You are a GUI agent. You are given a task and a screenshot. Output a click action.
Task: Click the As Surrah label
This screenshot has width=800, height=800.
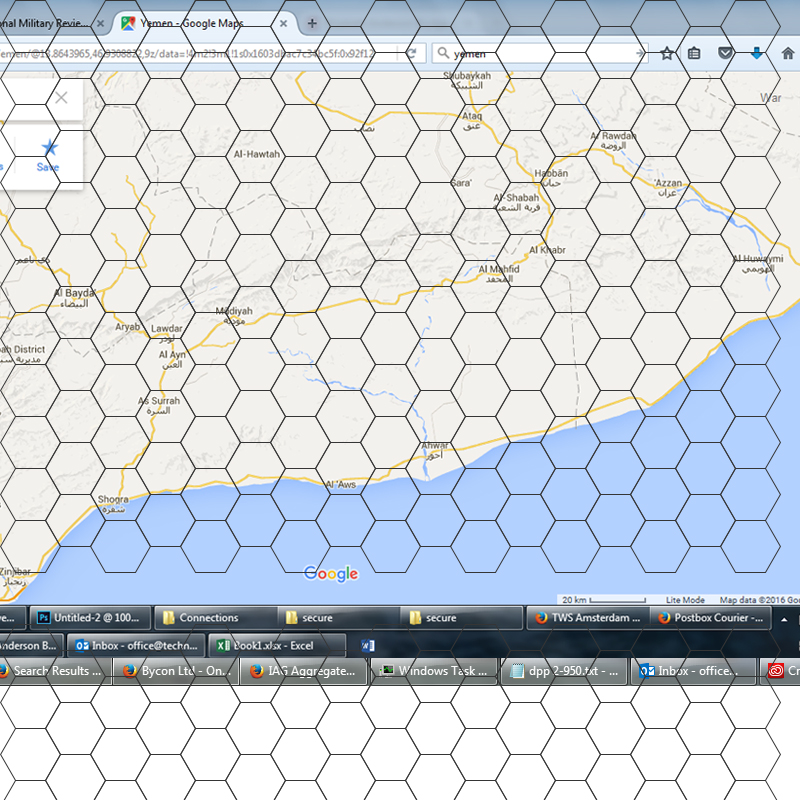[x=159, y=405]
